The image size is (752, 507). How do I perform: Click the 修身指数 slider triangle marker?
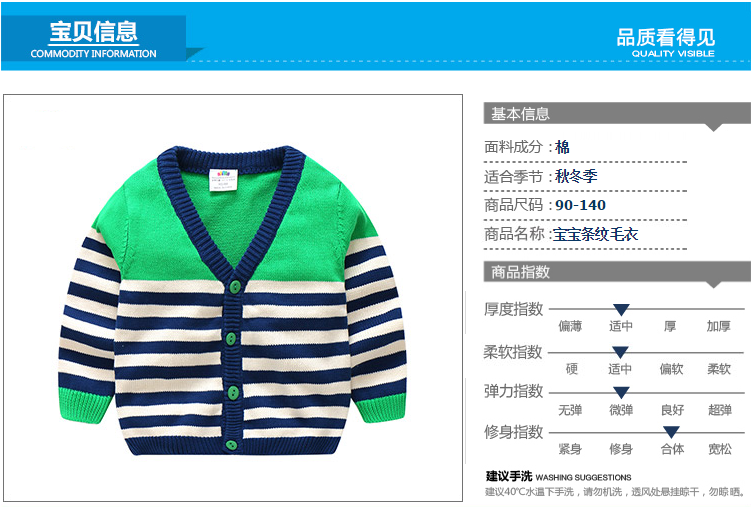tap(671, 432)
